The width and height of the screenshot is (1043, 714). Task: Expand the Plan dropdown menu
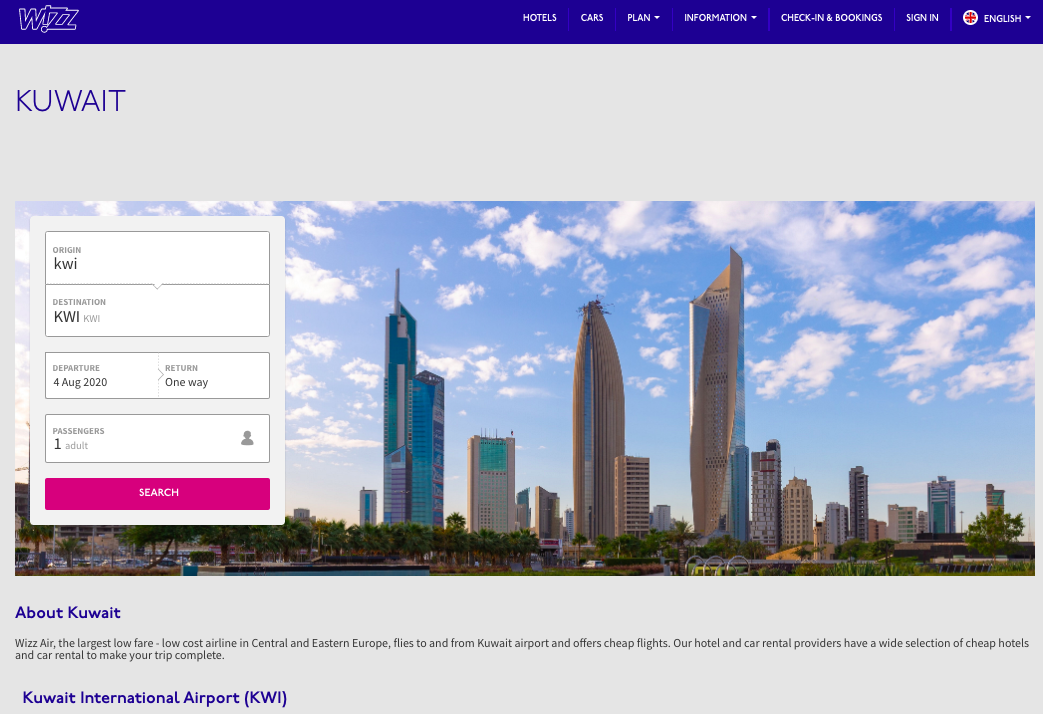coord(643,18)
